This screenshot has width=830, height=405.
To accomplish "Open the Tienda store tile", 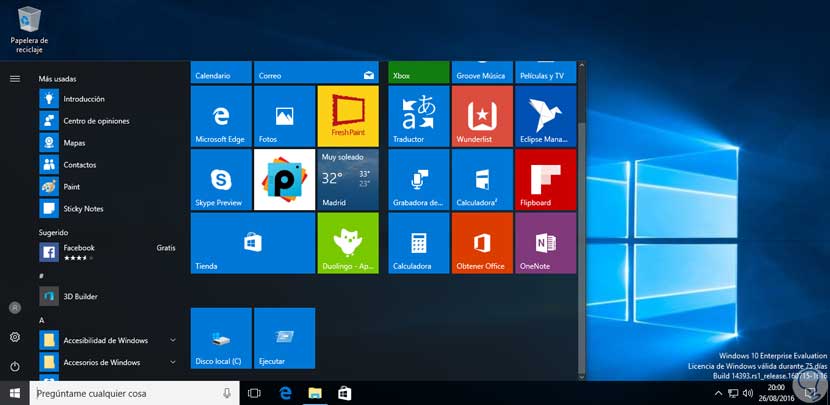I will [x=252, y=243].
